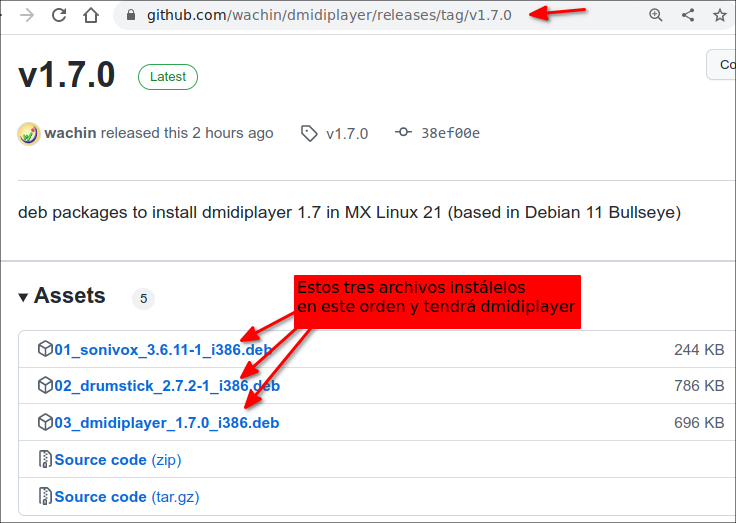Click the commit icon beside 38ef00e
Screen dimensions: 736x523
403,132
